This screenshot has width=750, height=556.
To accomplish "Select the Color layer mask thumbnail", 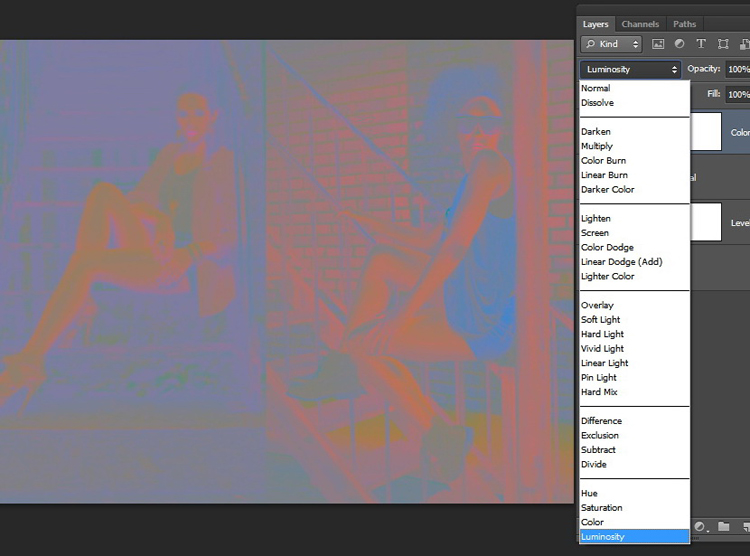I will click(706, 132).
